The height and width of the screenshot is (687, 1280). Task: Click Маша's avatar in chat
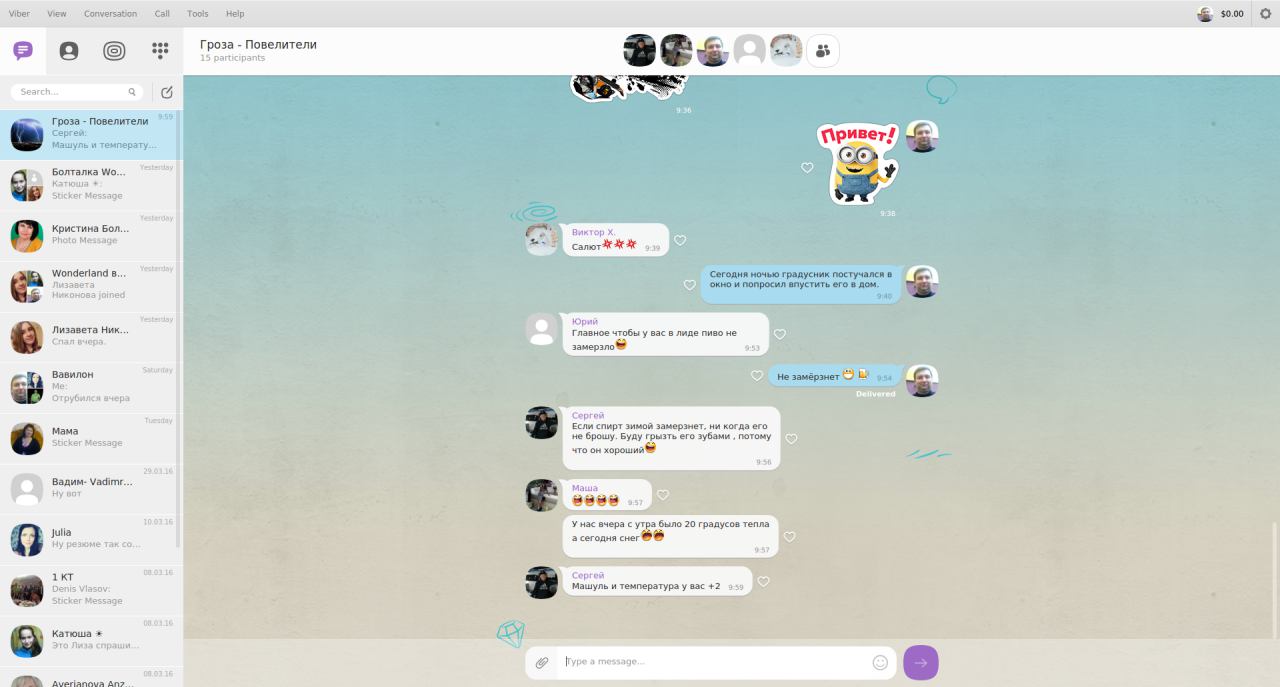(x=542, y=495)
